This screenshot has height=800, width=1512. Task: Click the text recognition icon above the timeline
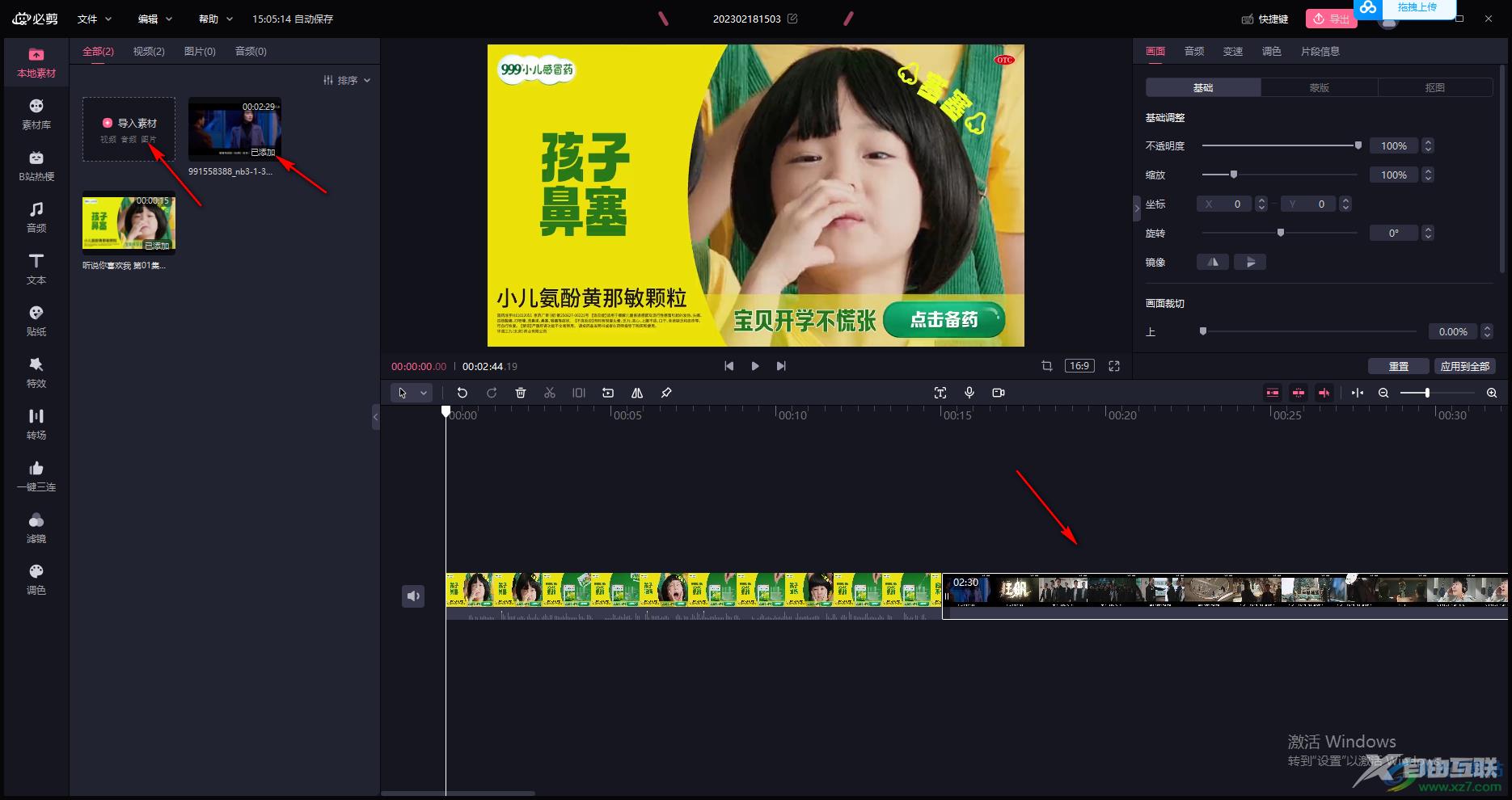[x=940, y=393]
